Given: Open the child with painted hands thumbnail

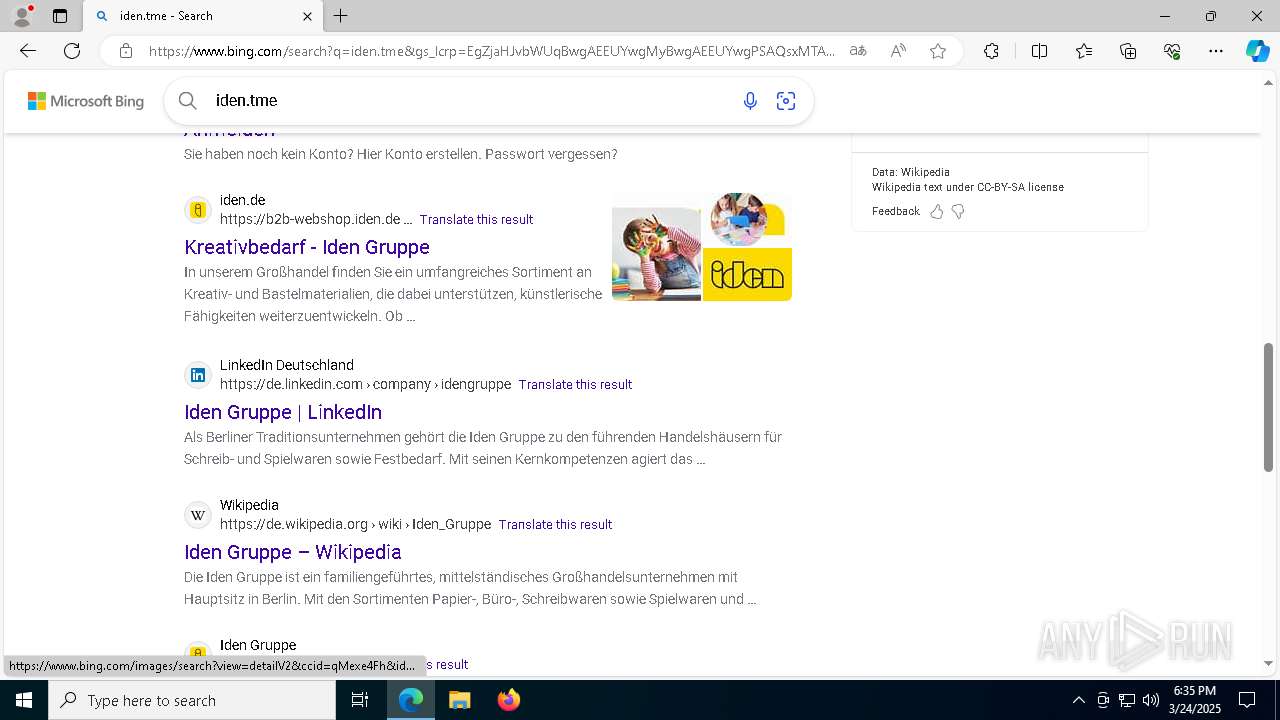Looking at the screenshot, I should (x=656, y=254).
